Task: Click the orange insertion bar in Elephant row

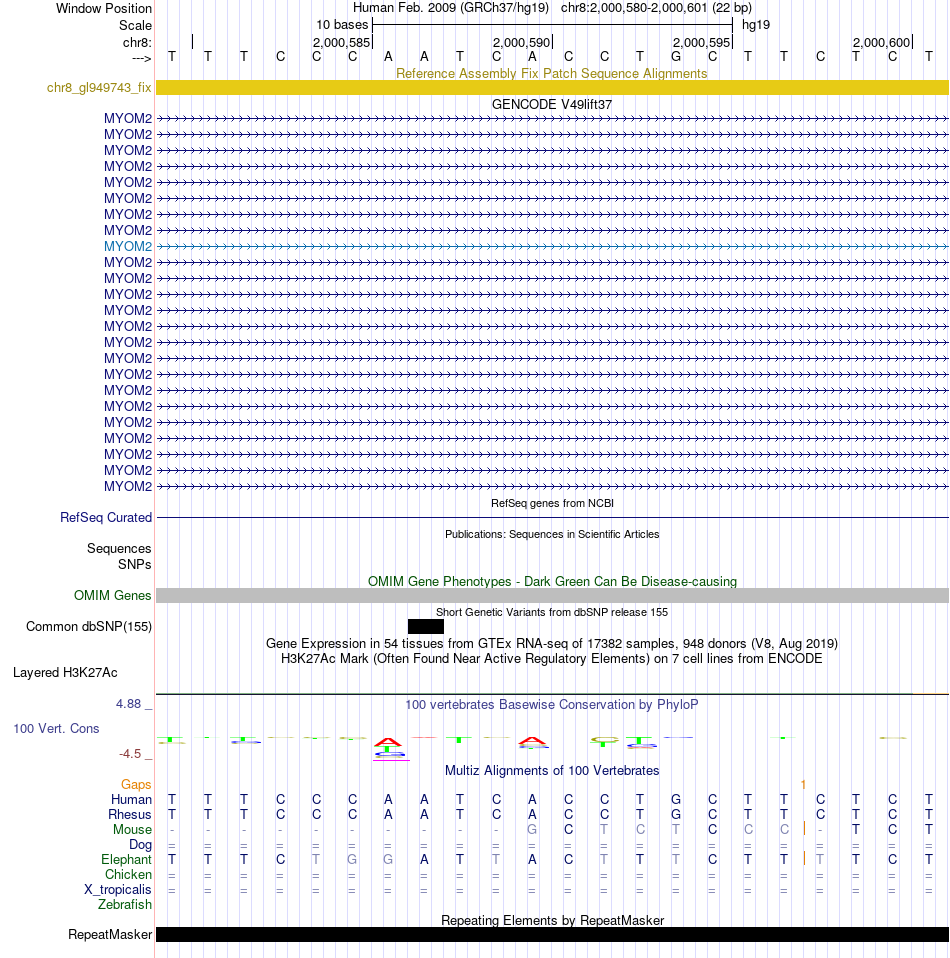Action: pyautogui.click(x=804, y=858)
